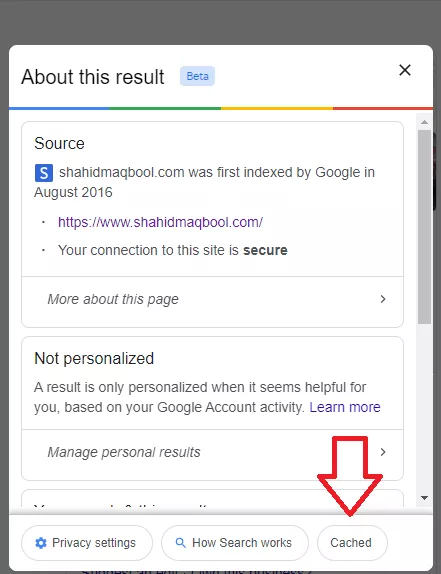View the Cached version button
The width and height of the screenshot is (441, 574).
pyautogui.click(x=352, y=543)
